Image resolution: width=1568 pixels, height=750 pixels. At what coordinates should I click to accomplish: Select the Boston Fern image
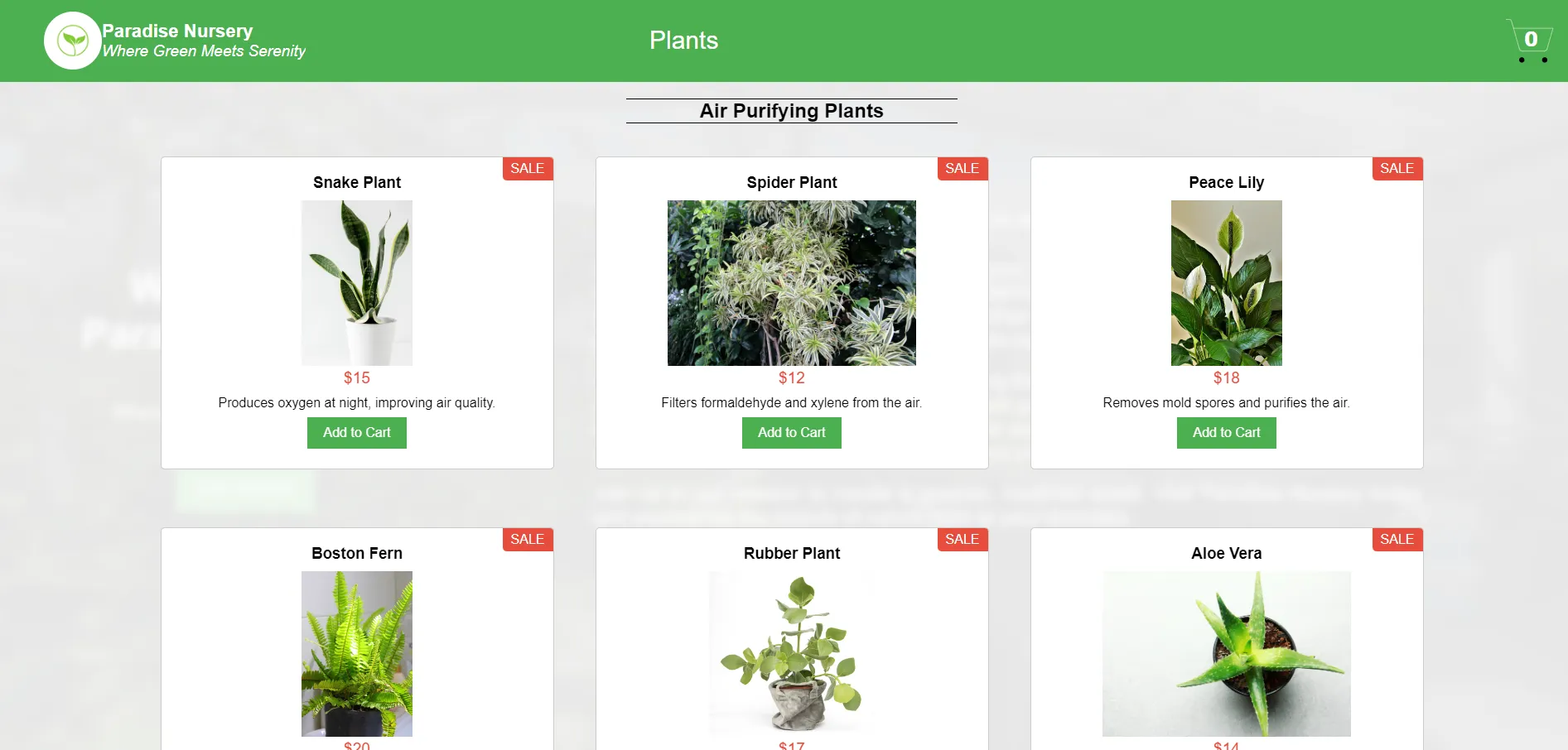(357, 654)
